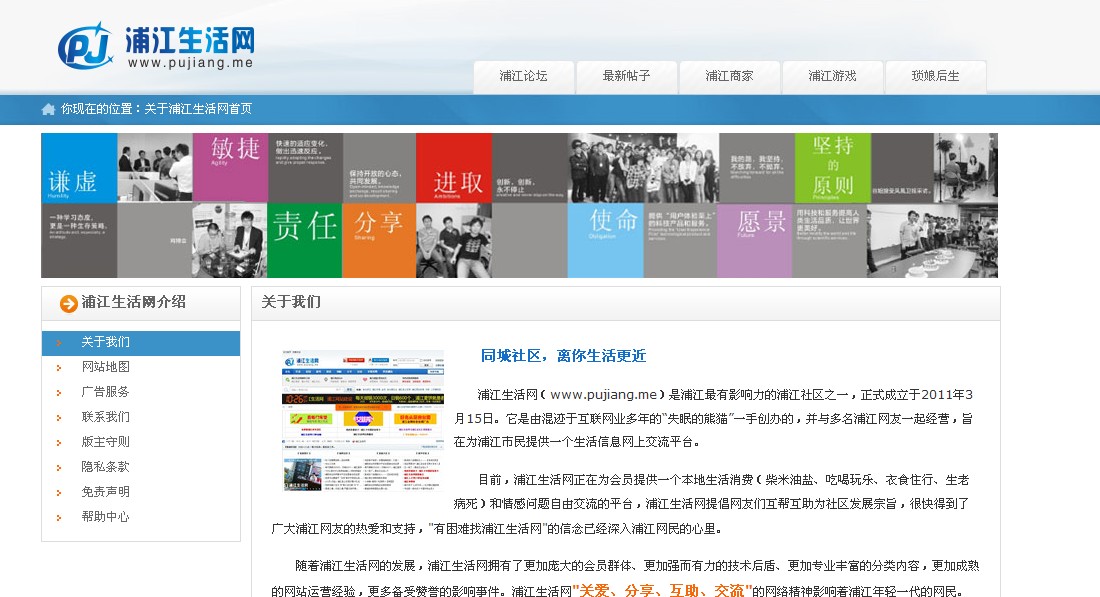Click www.pujiang.me text under the logo
The height and width of the screenshot is (597, 1100).
190,62
